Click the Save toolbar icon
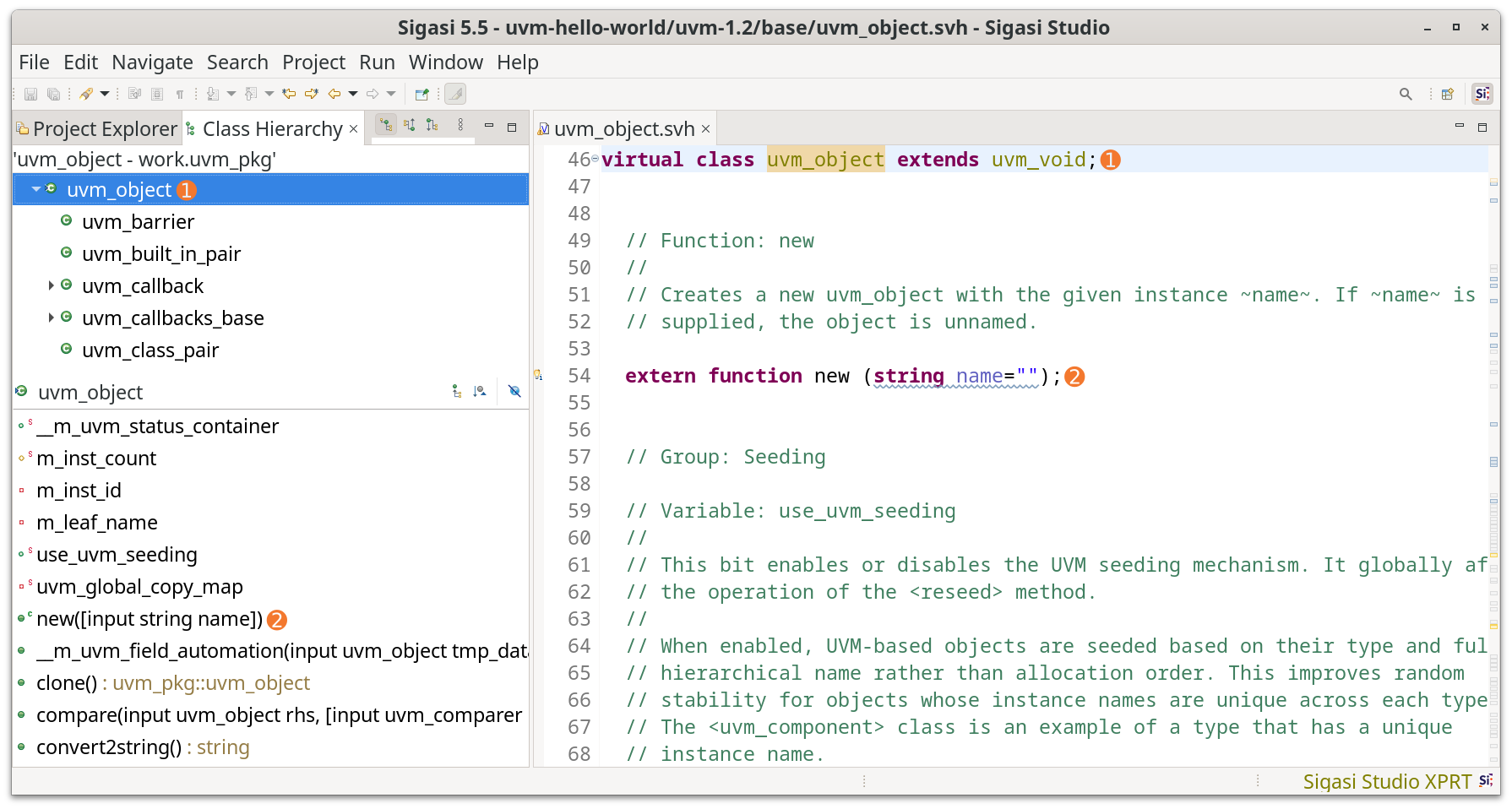This screenshot has height=809, width=1512. pos(31,94)
